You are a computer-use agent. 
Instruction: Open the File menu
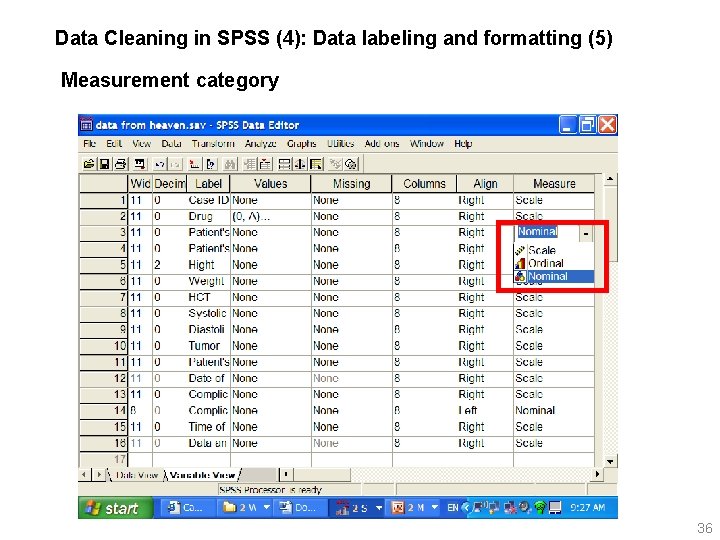pyautogui.click(x=89, y=144)
